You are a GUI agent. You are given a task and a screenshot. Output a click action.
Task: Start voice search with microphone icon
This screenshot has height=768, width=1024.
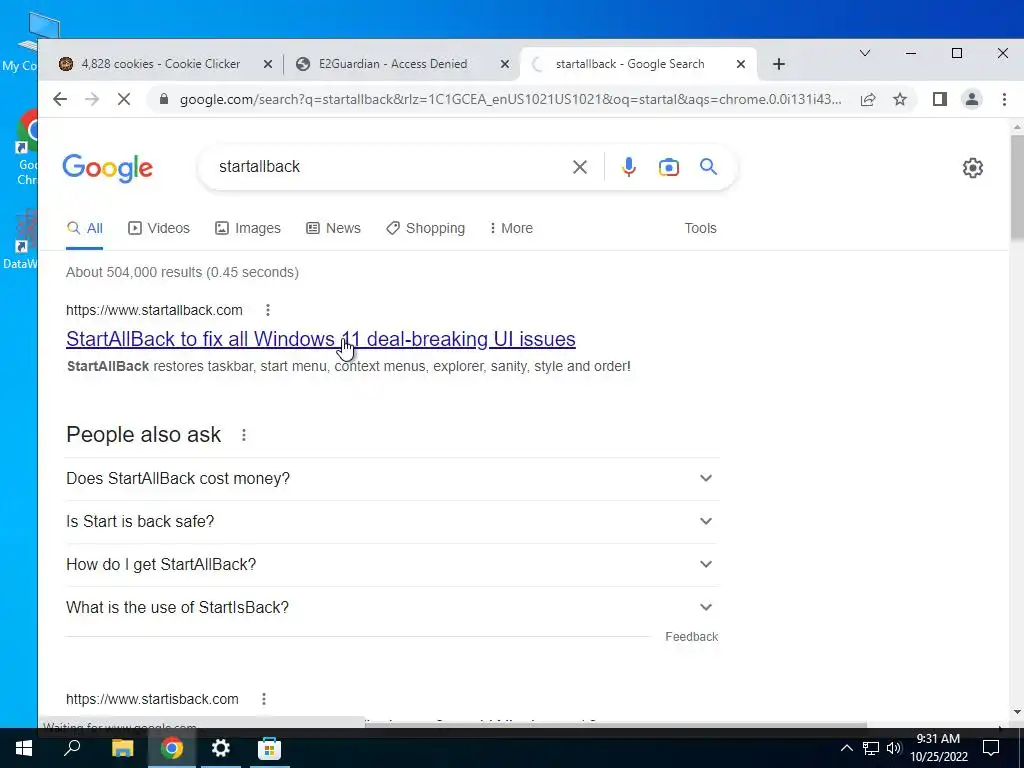[x=628, y=167]
